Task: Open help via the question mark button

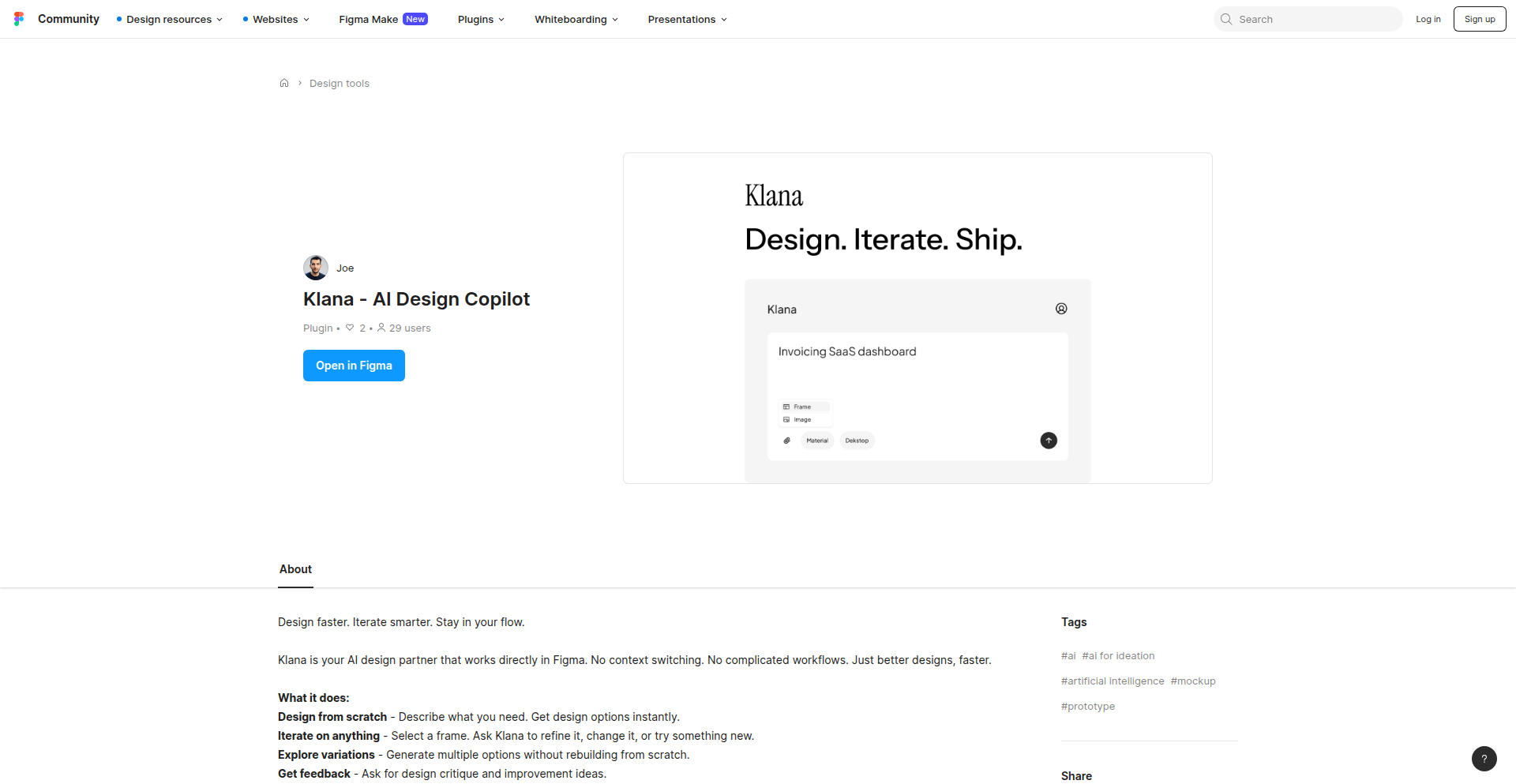Action: (x=1484, y=759)
